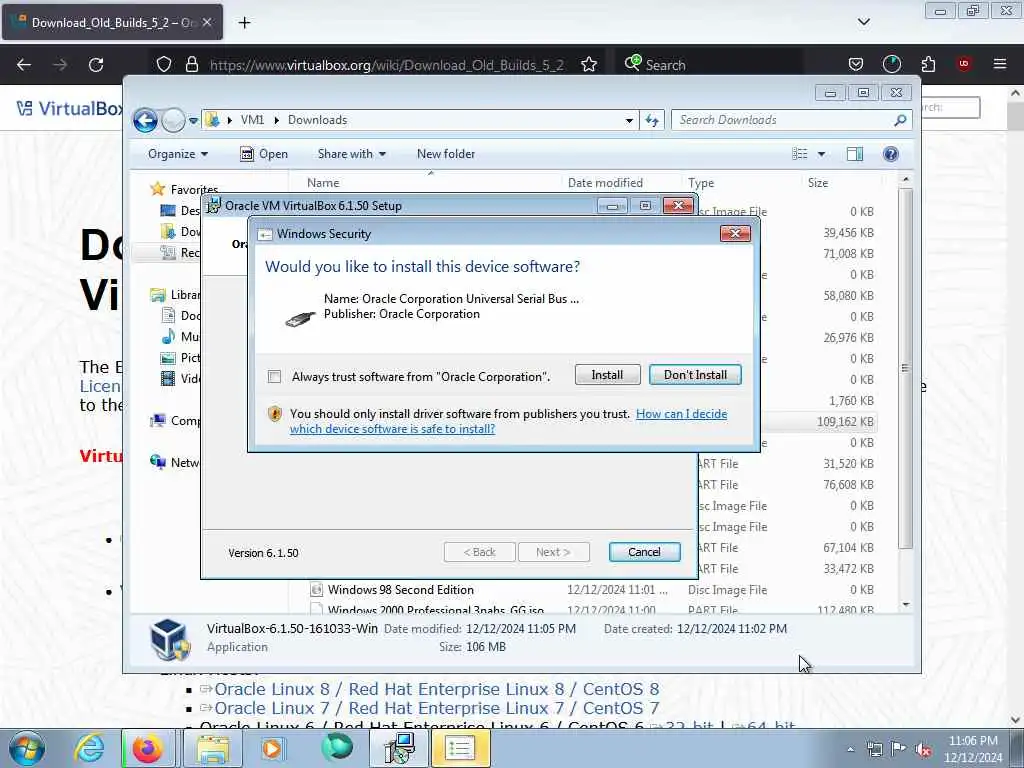This screenshot has width=1024, height=768.
Task: Open Oracle Linux 8 download link
Action: click(436, 689)
